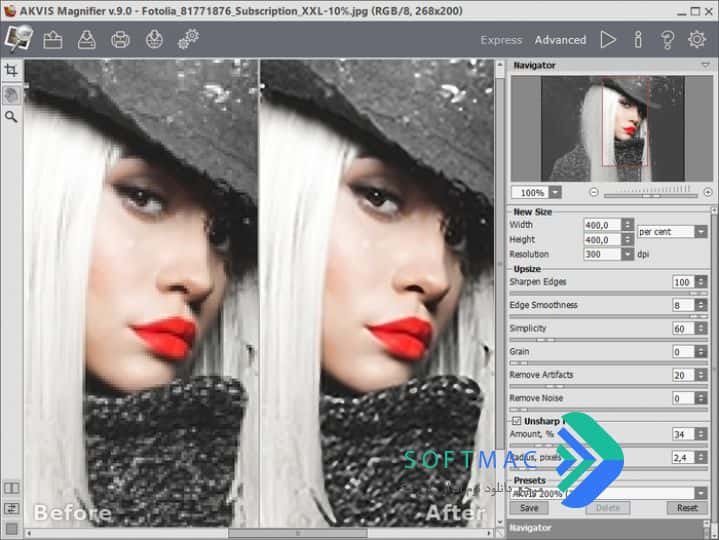Click the Height value field
Image resolution: width=719 pixels, height=540 pixels.
(603, 240)
